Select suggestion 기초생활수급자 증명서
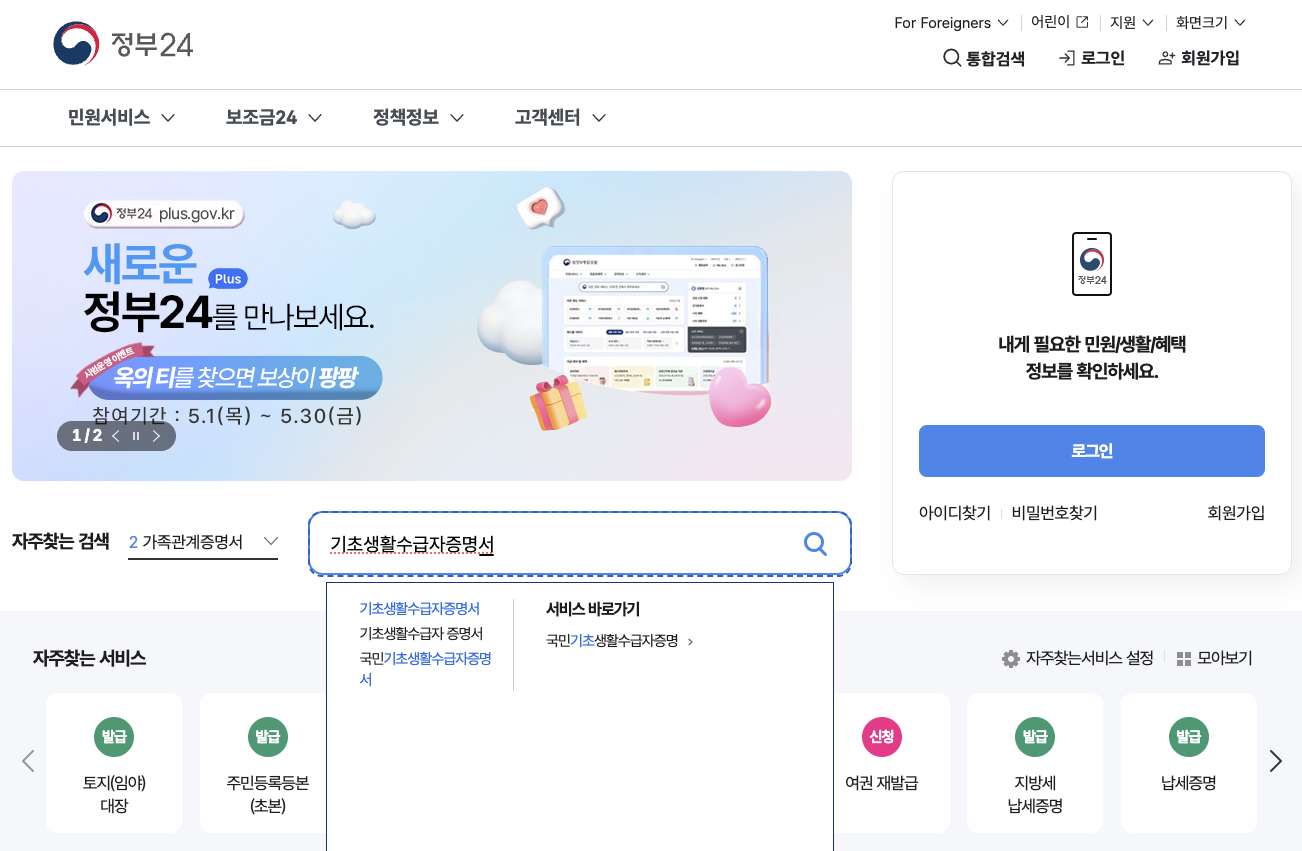The width and height of the screenshot is (1302, 851). (421, 633)
